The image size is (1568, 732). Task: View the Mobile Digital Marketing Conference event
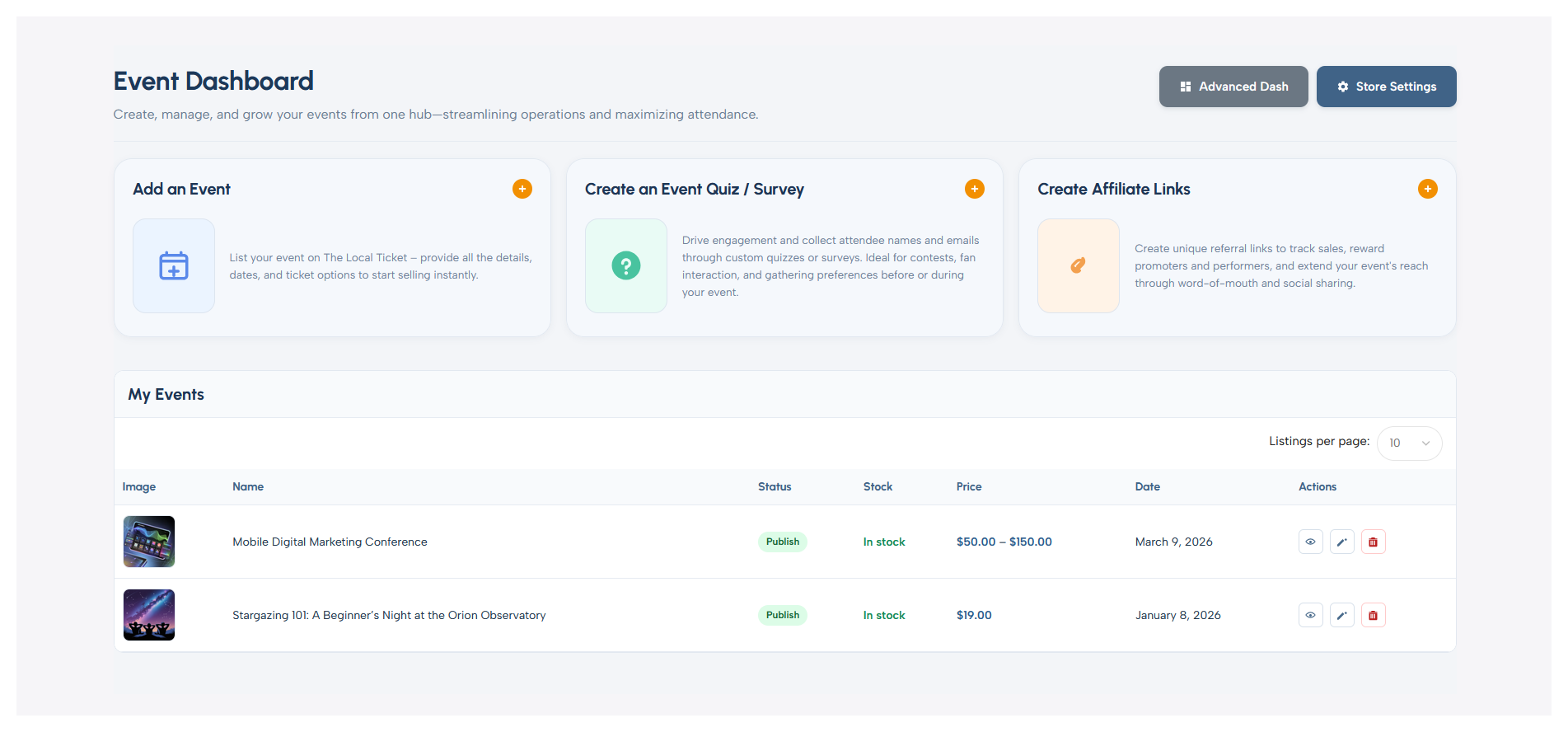(x=1311, y=542)
